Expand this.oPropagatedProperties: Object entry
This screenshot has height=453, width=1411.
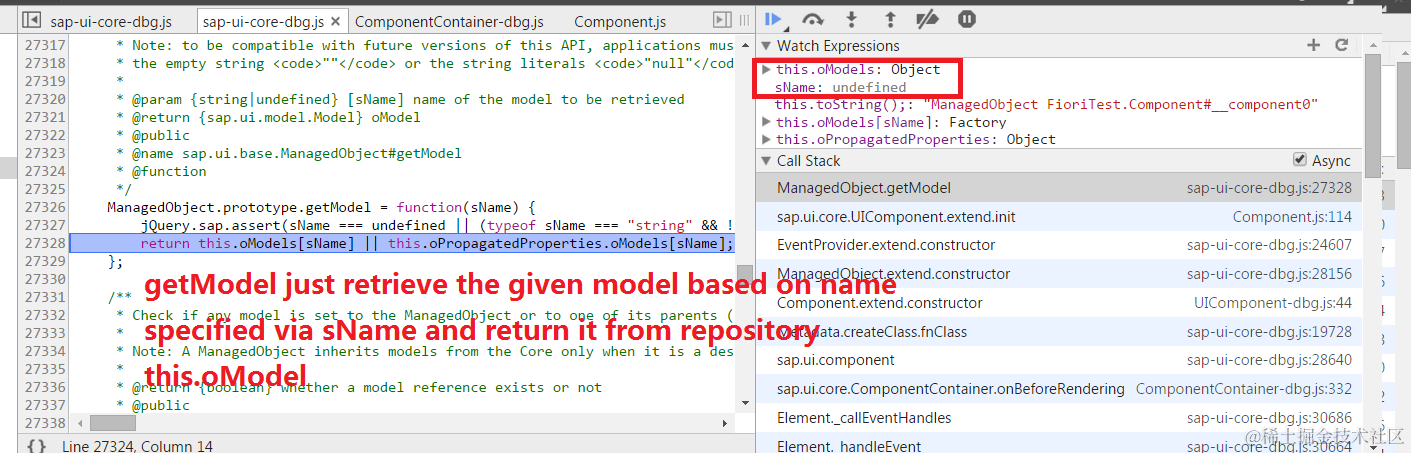tap(766, 139)
